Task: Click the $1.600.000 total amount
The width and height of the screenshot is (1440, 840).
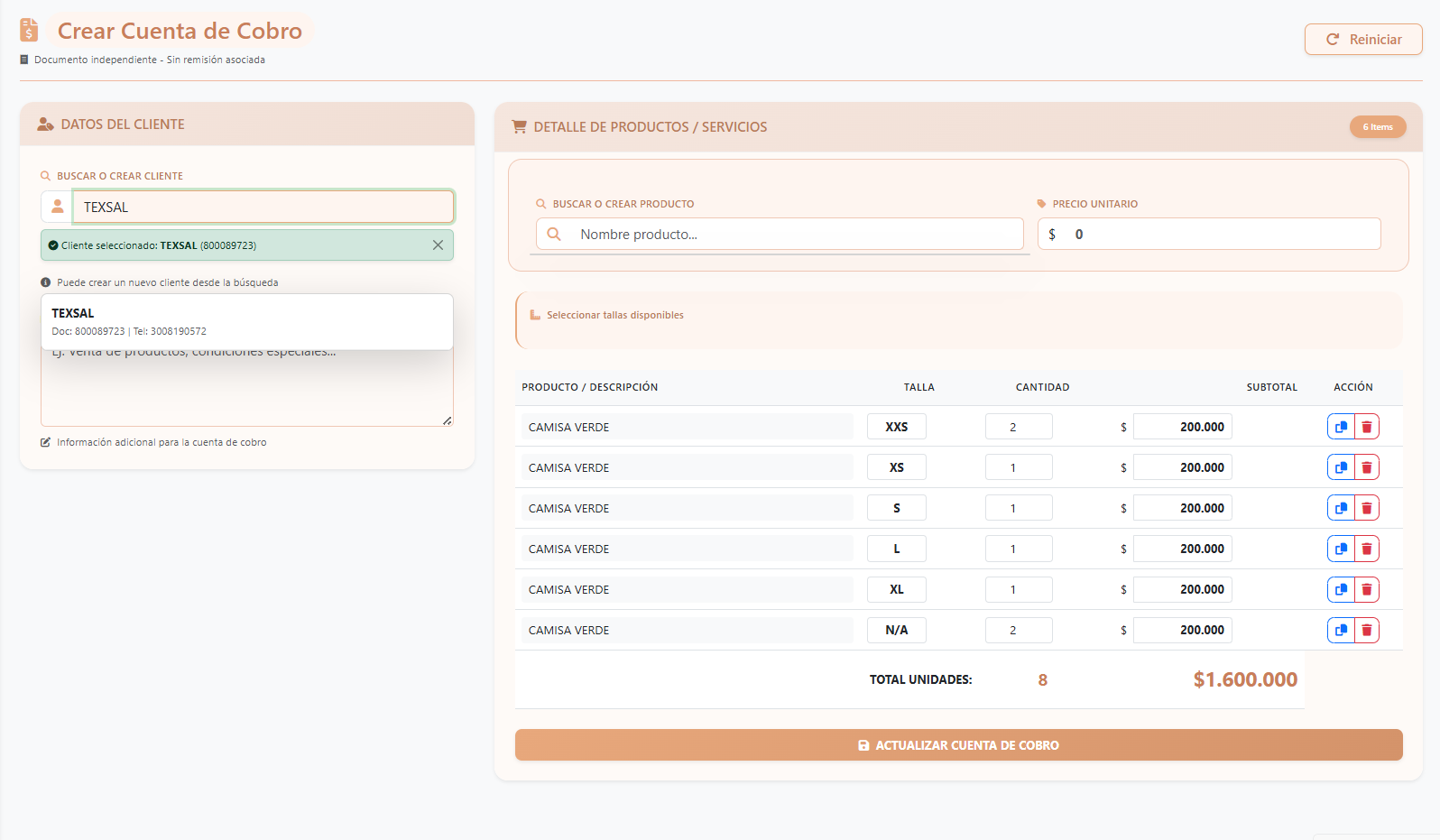Action: pos(1245,679)
